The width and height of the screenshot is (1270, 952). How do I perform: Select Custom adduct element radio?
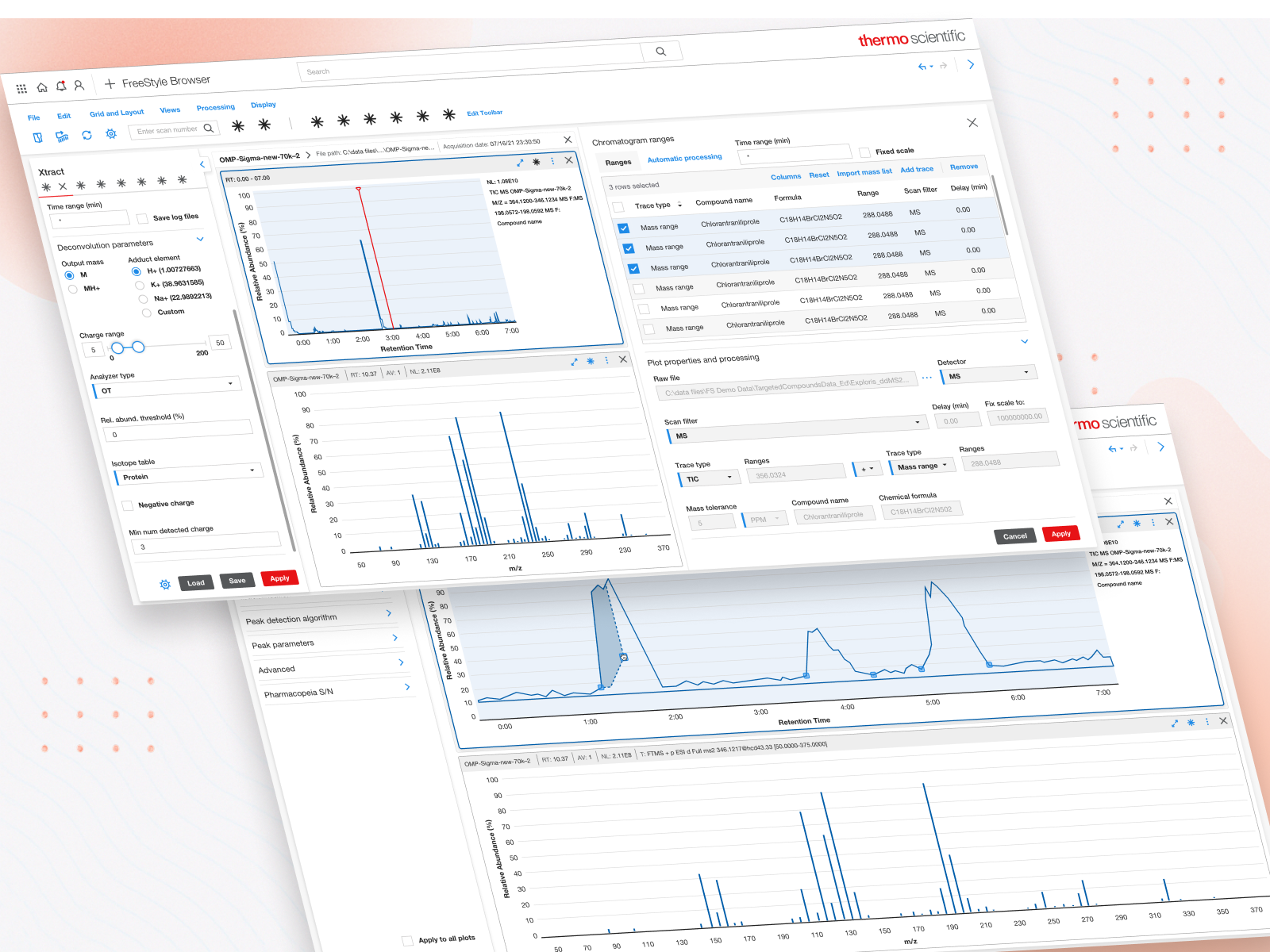click(x=146, y=313)
